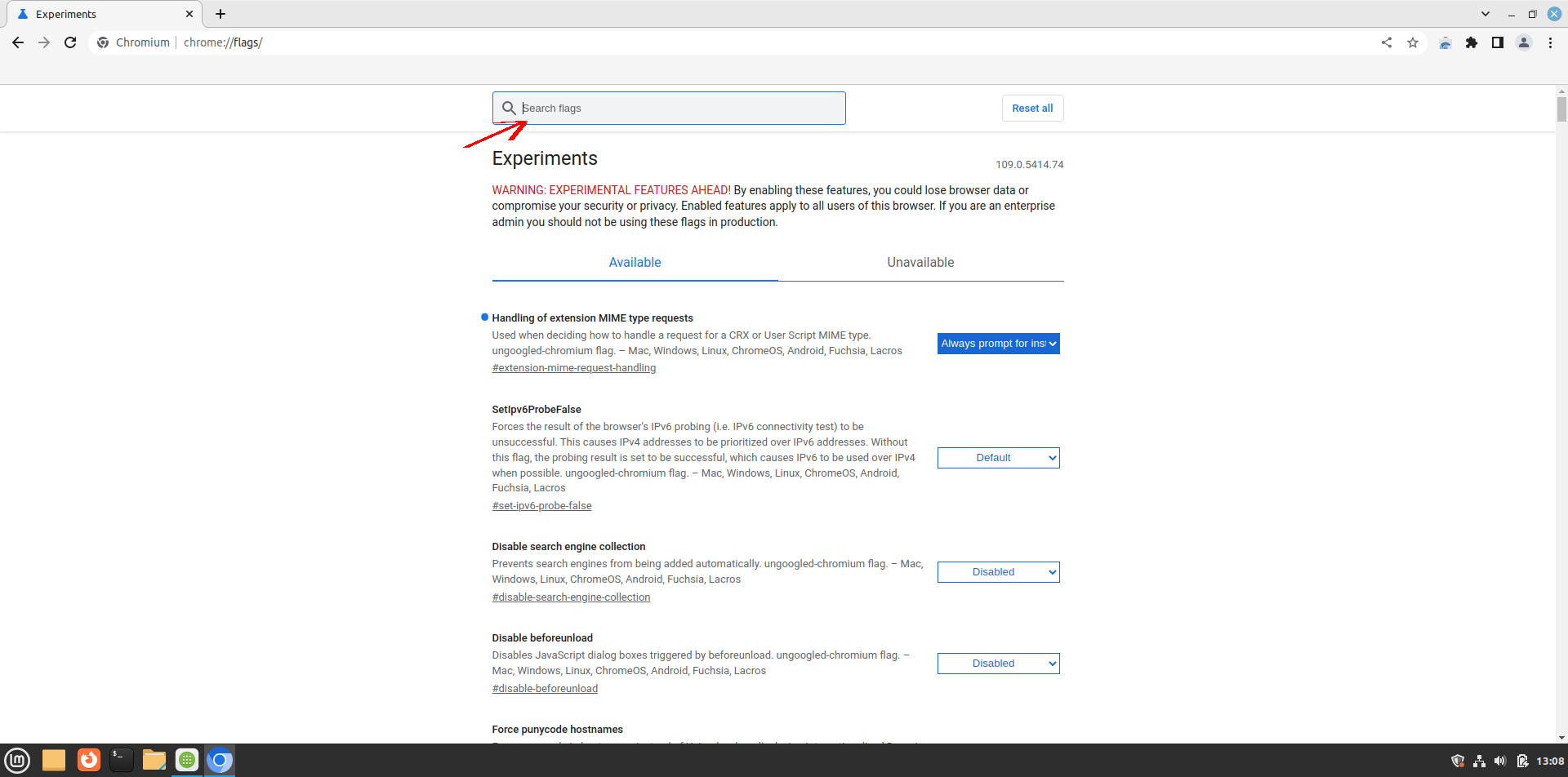Open the #extension-mime-request-handling link
The height and width of the screenshot is (777, 1568).
pos(573,368)
